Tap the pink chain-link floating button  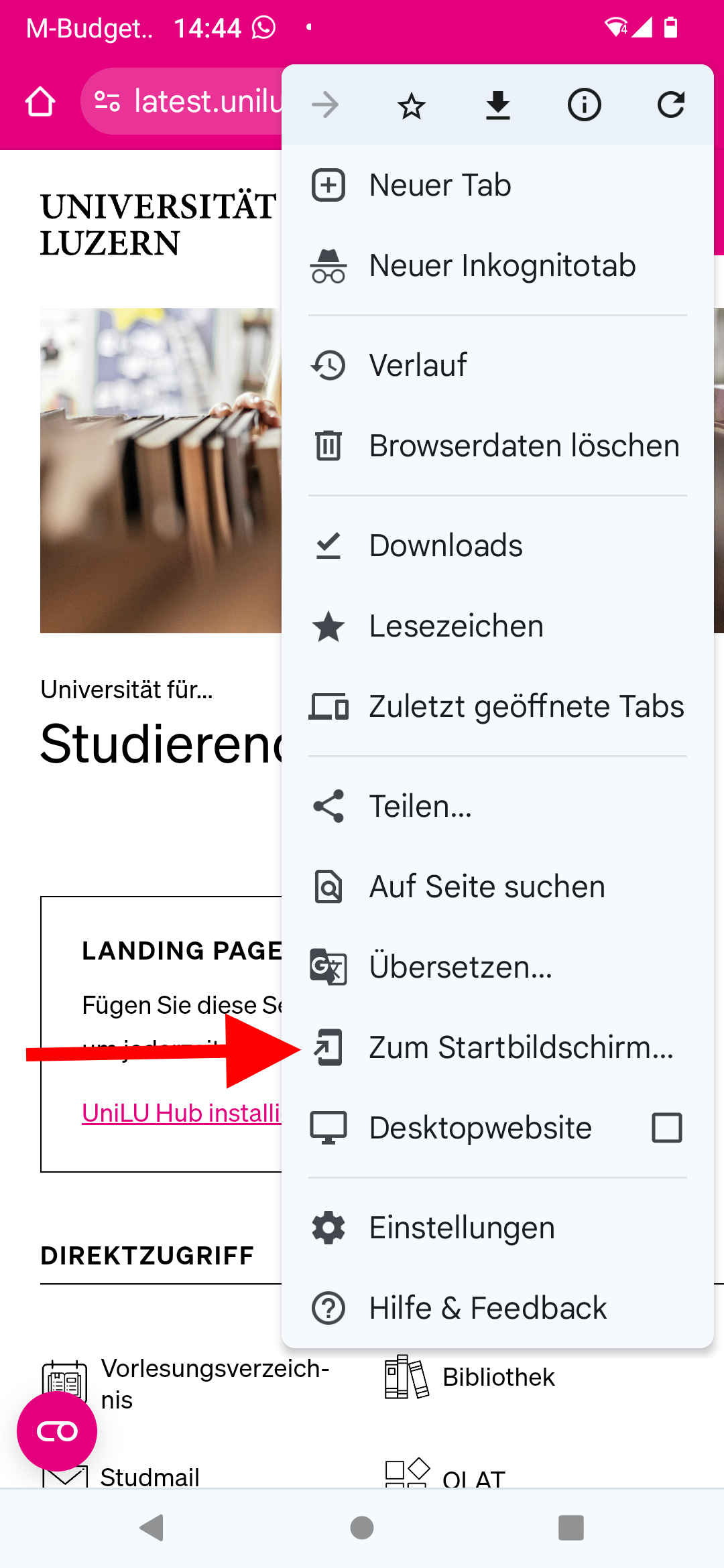57,1431
